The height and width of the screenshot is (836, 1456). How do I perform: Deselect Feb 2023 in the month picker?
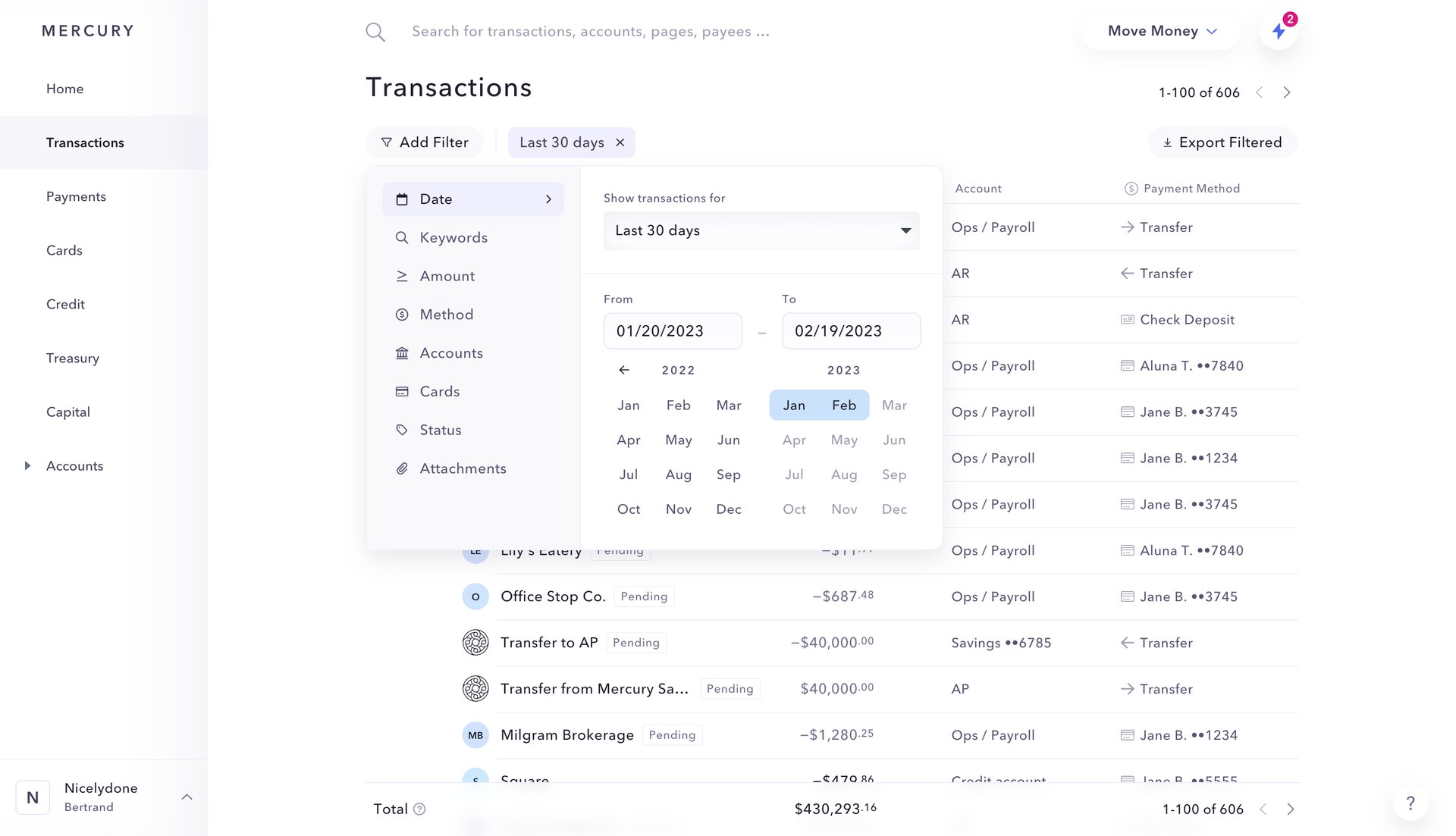843,405
